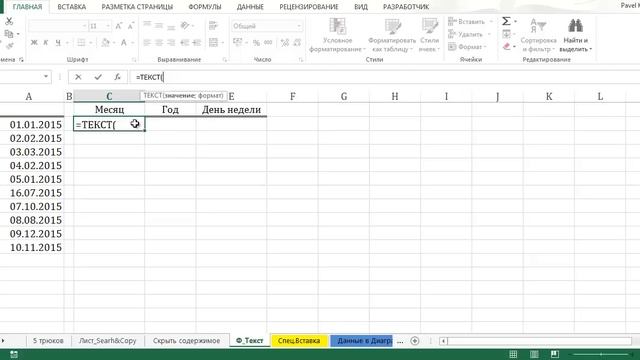This screenshot has height=360, width=640.
Task: Click the Copy icon
Action: pos(9,34)
